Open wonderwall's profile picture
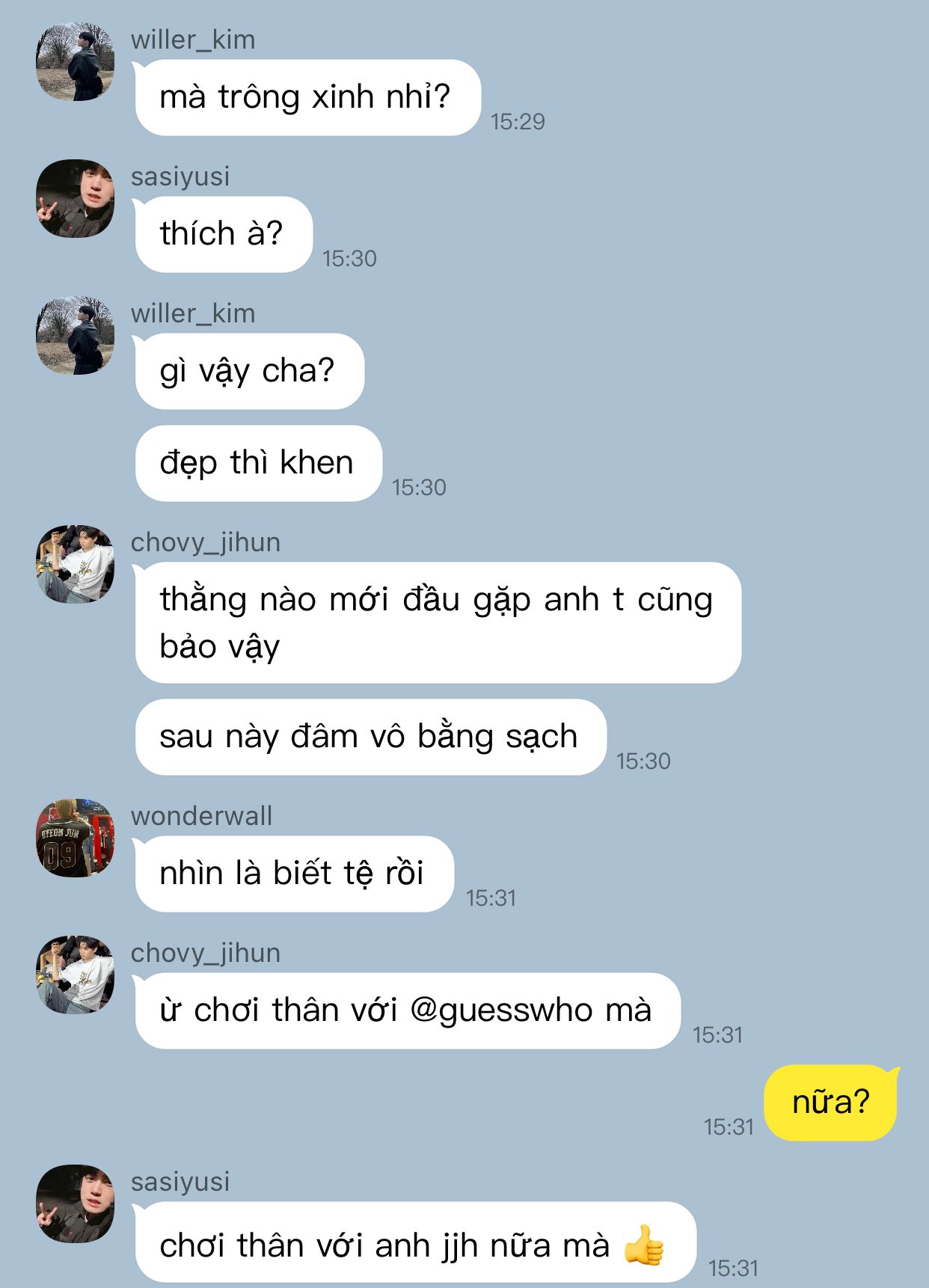The width and height of the screenshot is (929, 1288). click(x=76, y=838)
